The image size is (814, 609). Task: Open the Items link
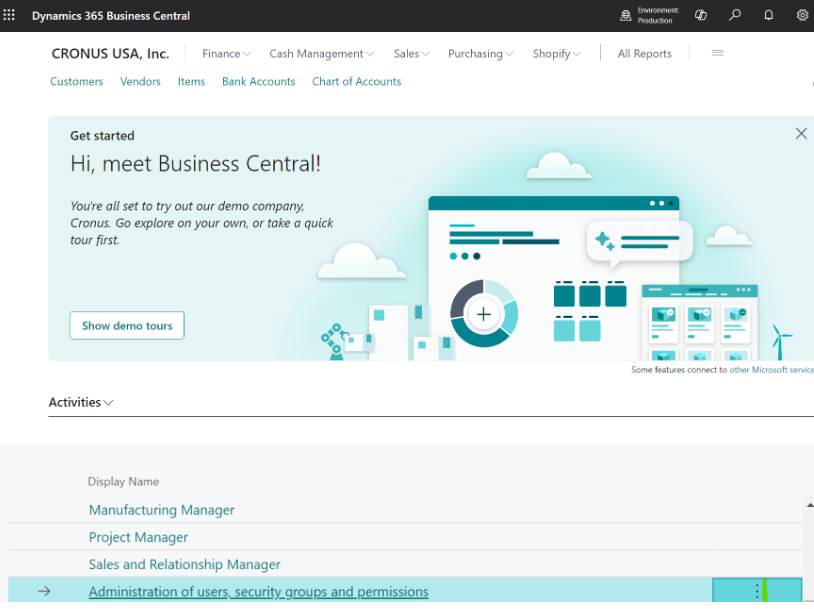tap(191, 82)
